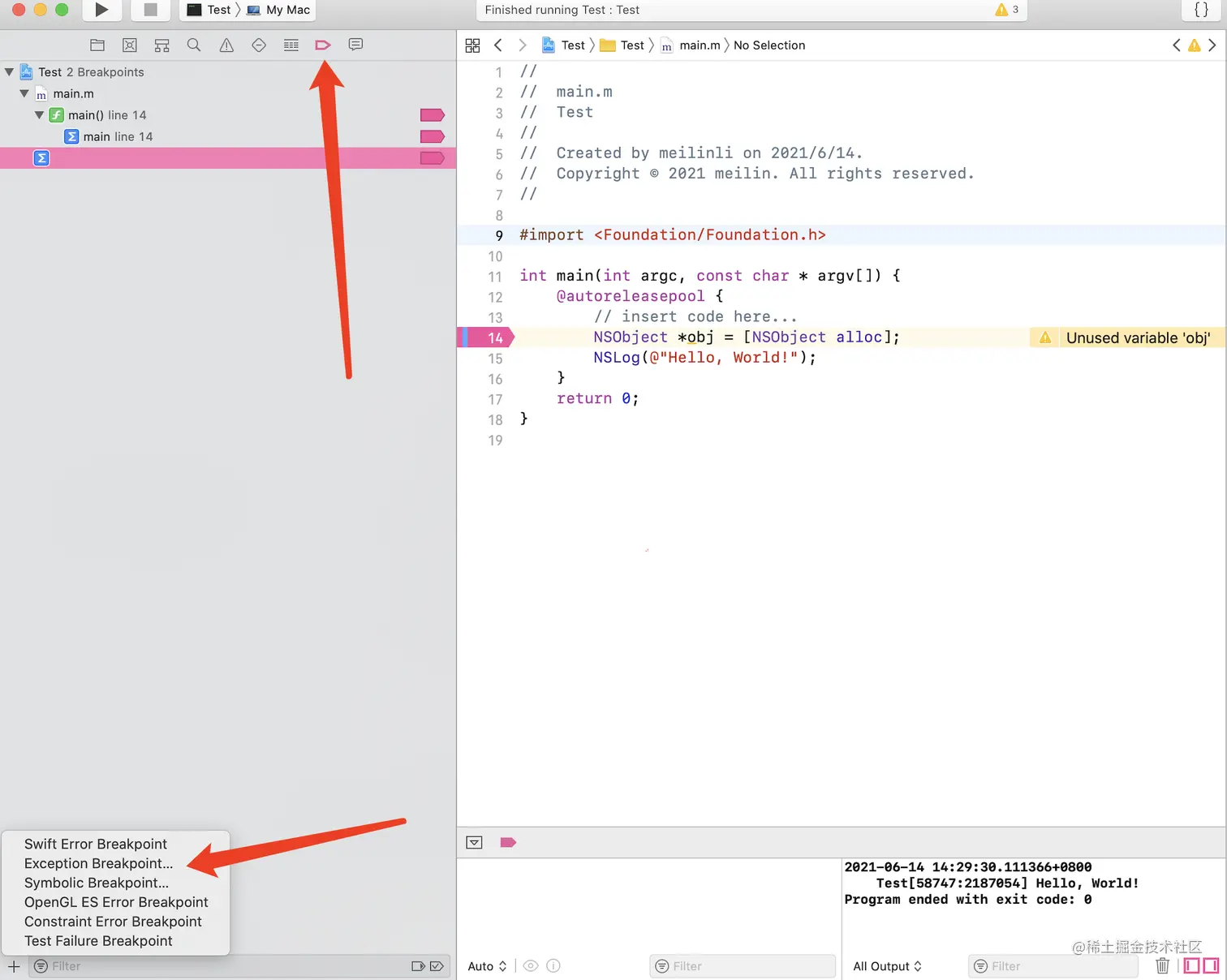
Task: Toggle show only enabled breakpoints filter
Action: 419,966
